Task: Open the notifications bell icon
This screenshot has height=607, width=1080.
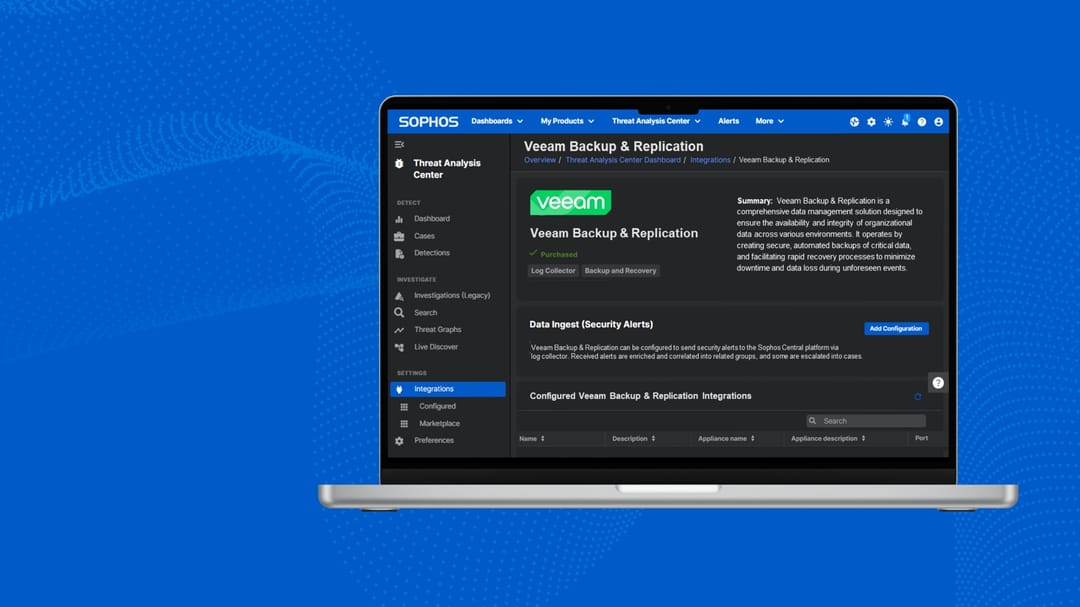Action: [x=905, y=121]
